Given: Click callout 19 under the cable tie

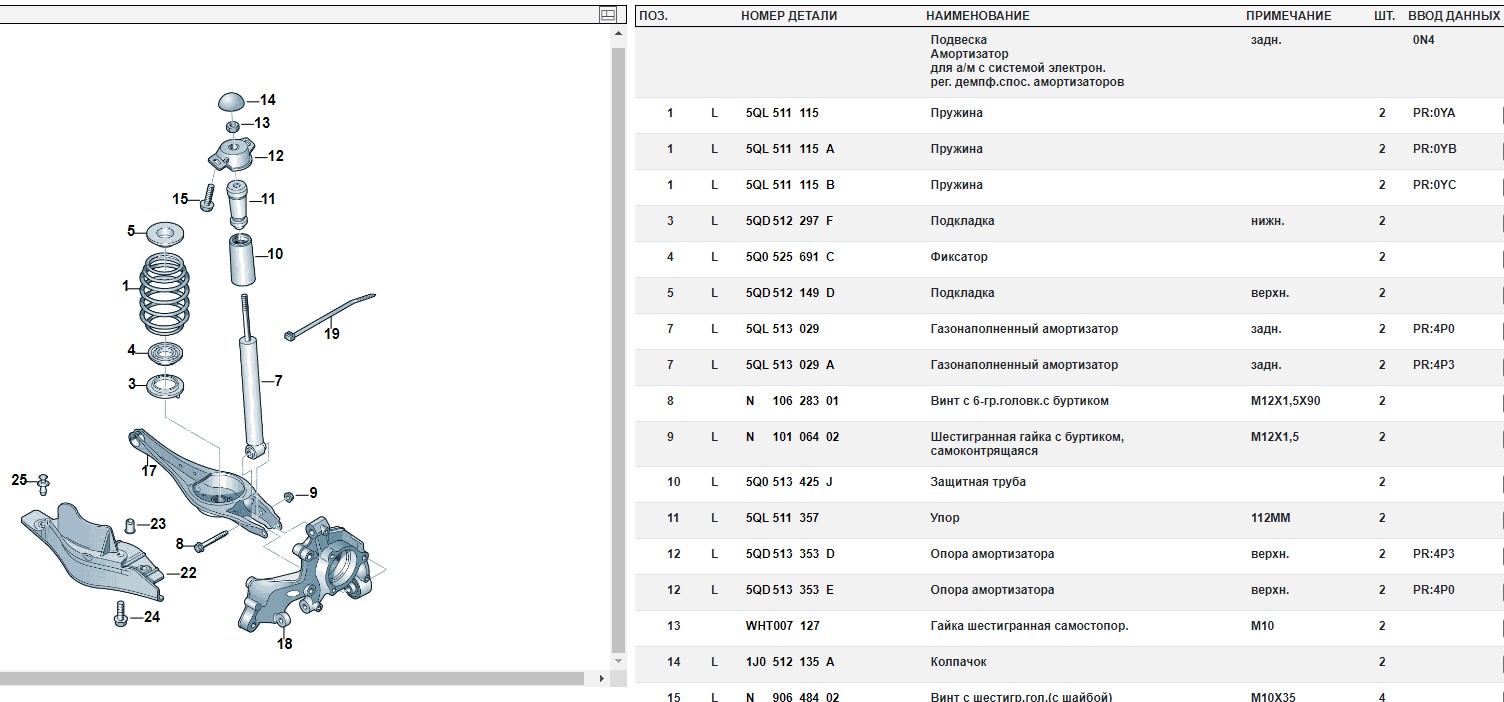Looking at the screenshot, I should (x=331, y=334).
